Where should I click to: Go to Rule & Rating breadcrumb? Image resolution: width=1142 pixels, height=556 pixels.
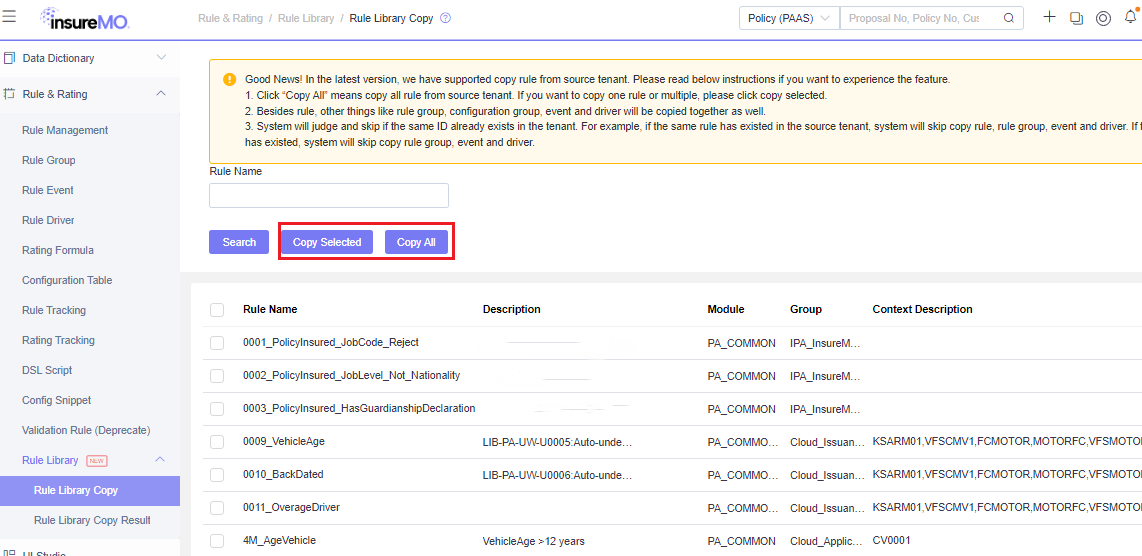(230, 18)
